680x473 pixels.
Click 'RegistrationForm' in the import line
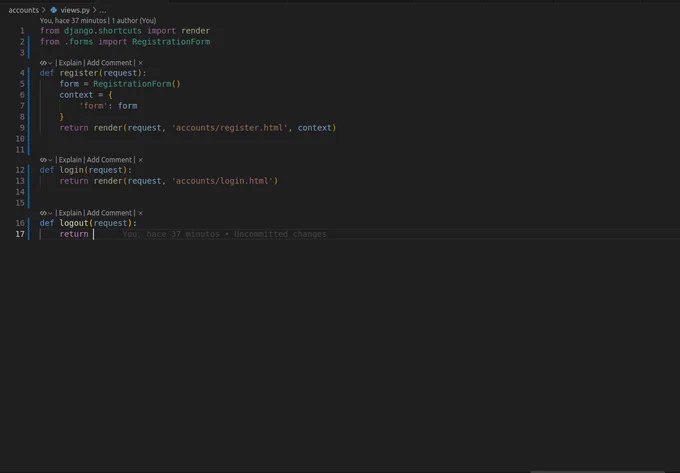point(171,42)
